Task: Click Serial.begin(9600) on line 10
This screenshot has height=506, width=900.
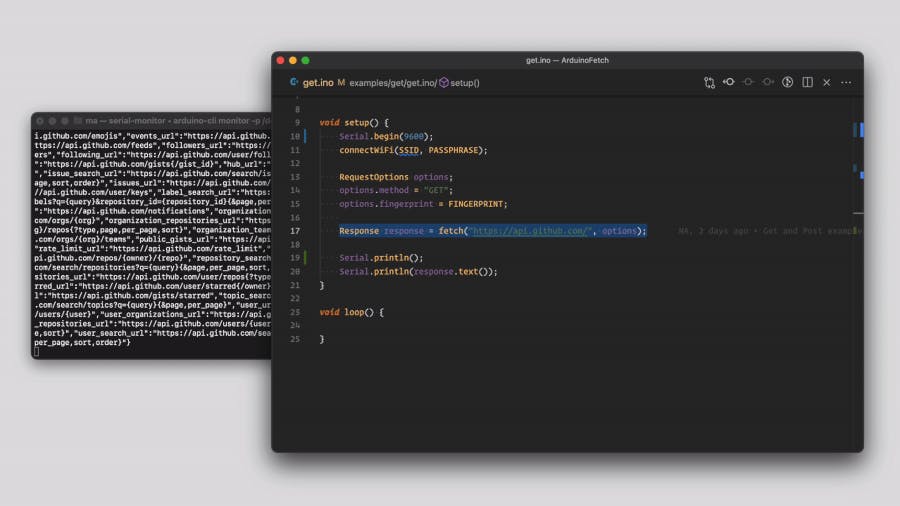Action: (386, 136)
